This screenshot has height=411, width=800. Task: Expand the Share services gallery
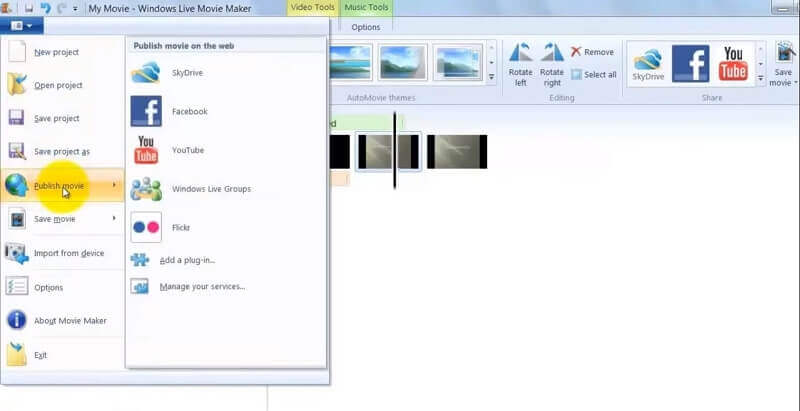pos(761,78)
